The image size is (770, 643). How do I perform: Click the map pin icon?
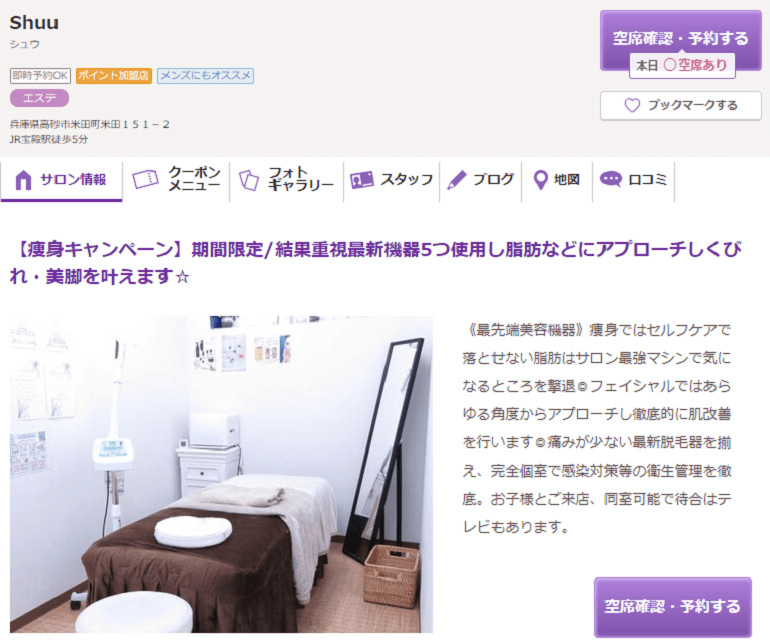540,180
